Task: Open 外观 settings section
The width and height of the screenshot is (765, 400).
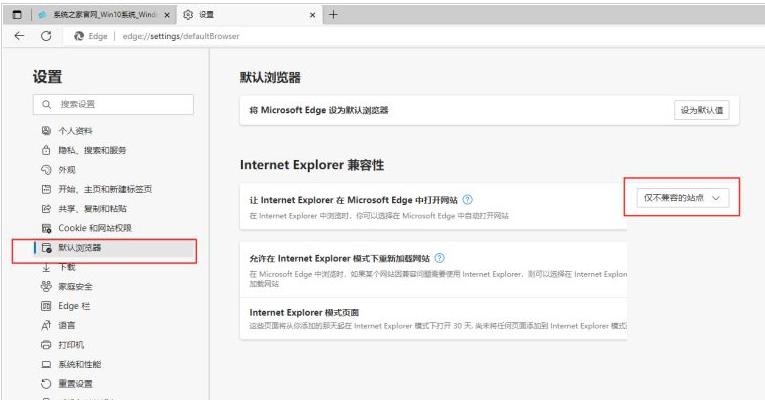Action: (66, 170)
